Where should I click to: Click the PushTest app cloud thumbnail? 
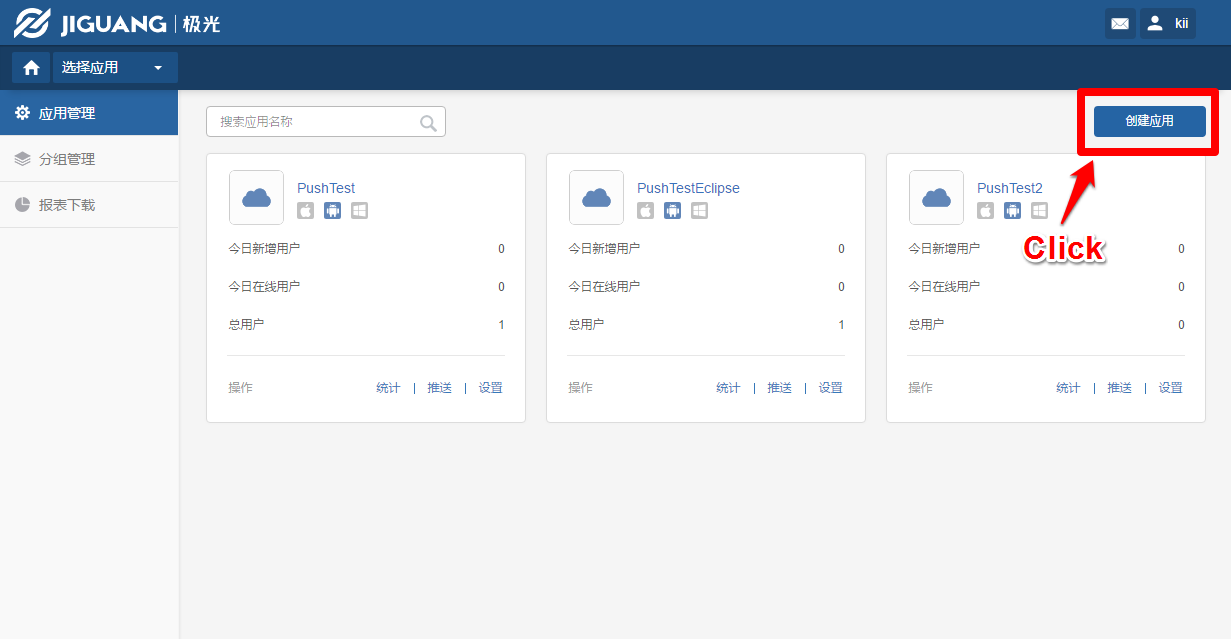click(x=256, y=197)
